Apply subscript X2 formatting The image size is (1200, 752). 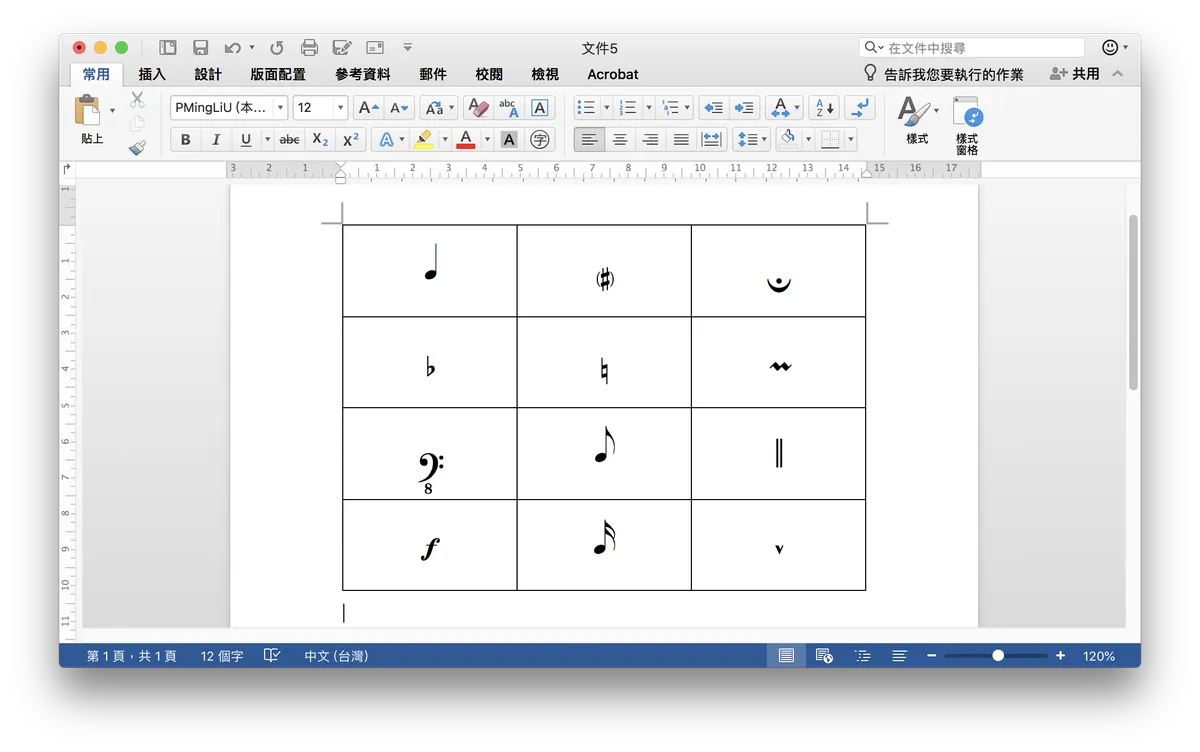[x=320, y=140]
